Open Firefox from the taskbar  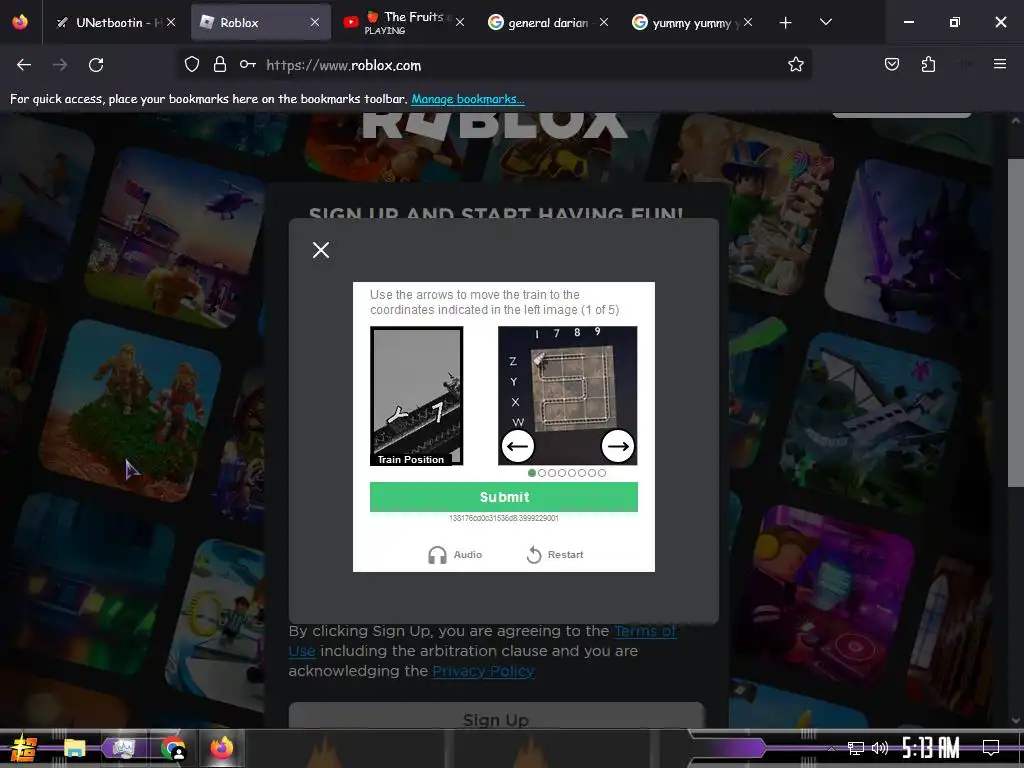pyautogui.click(x=222, y=748)
